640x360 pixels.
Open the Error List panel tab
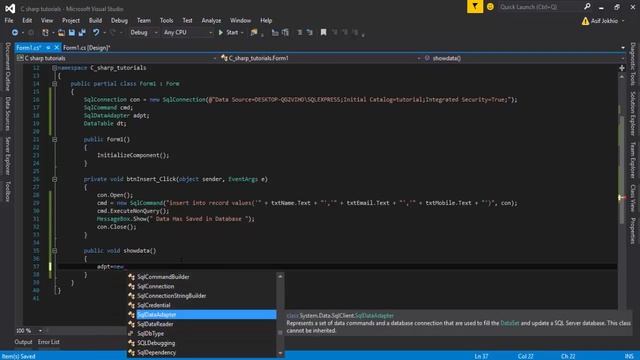pos(49,342)
